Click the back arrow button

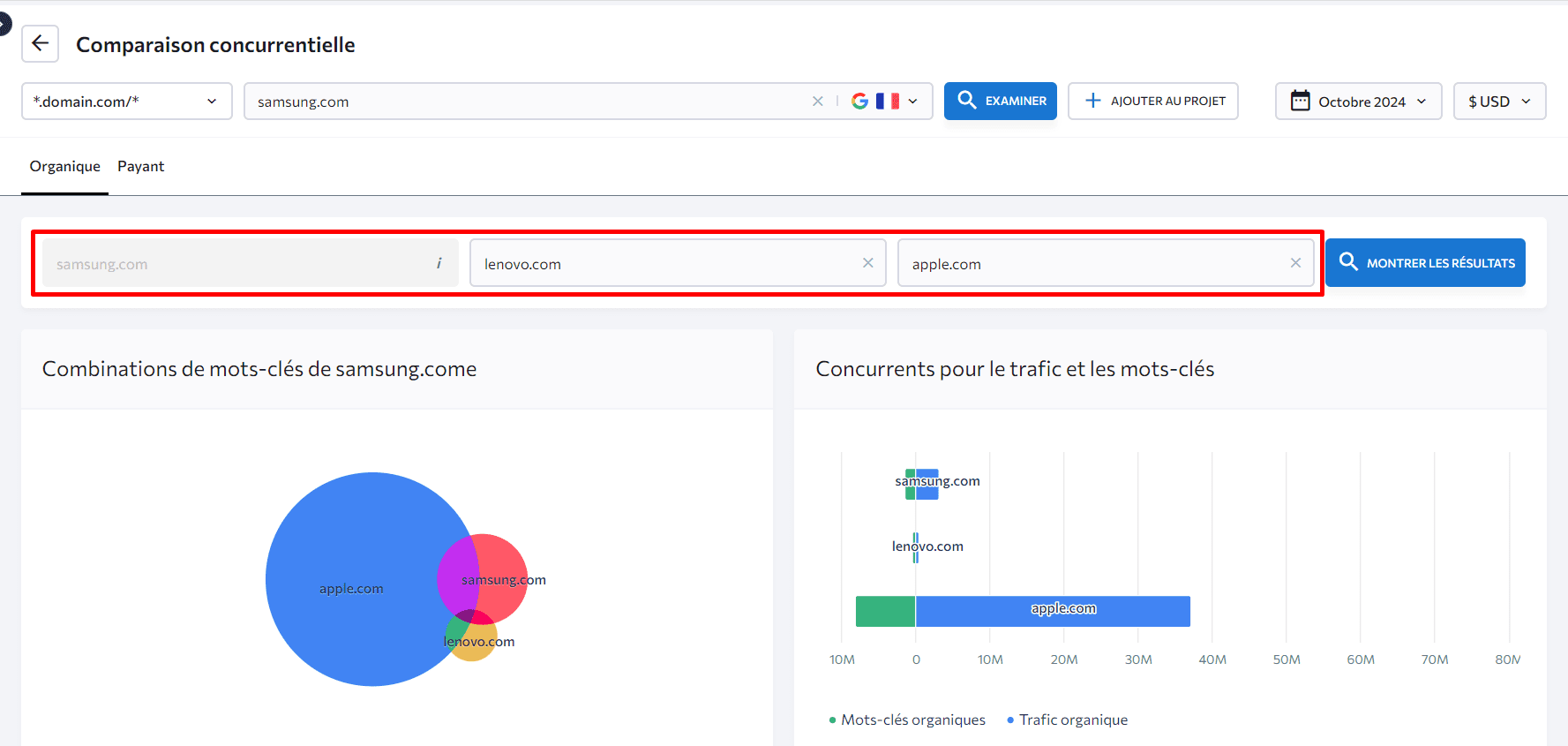(x=41, y=43)
